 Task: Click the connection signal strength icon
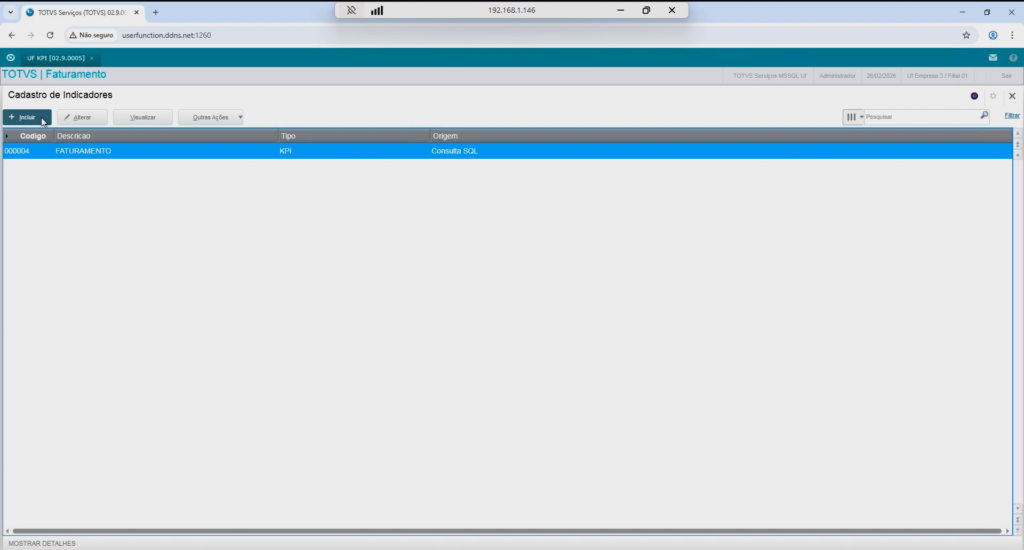377,10
